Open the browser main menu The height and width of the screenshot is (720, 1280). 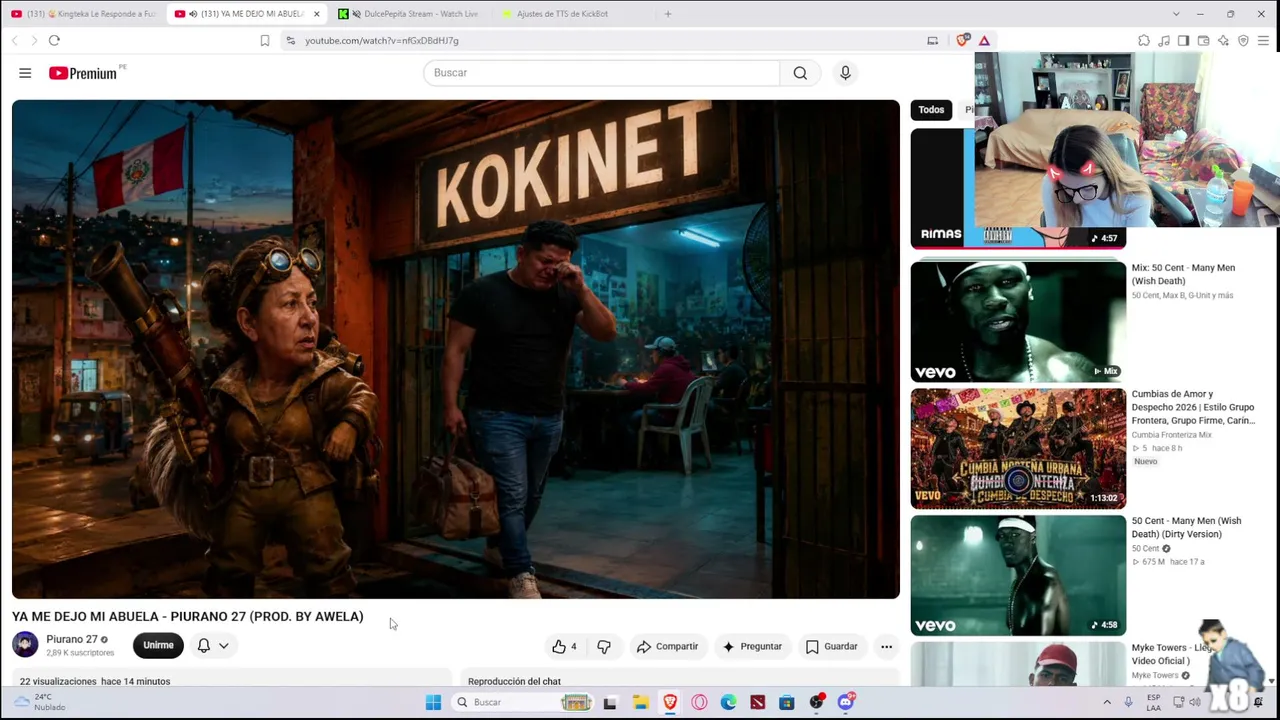tap(1263, 41)
